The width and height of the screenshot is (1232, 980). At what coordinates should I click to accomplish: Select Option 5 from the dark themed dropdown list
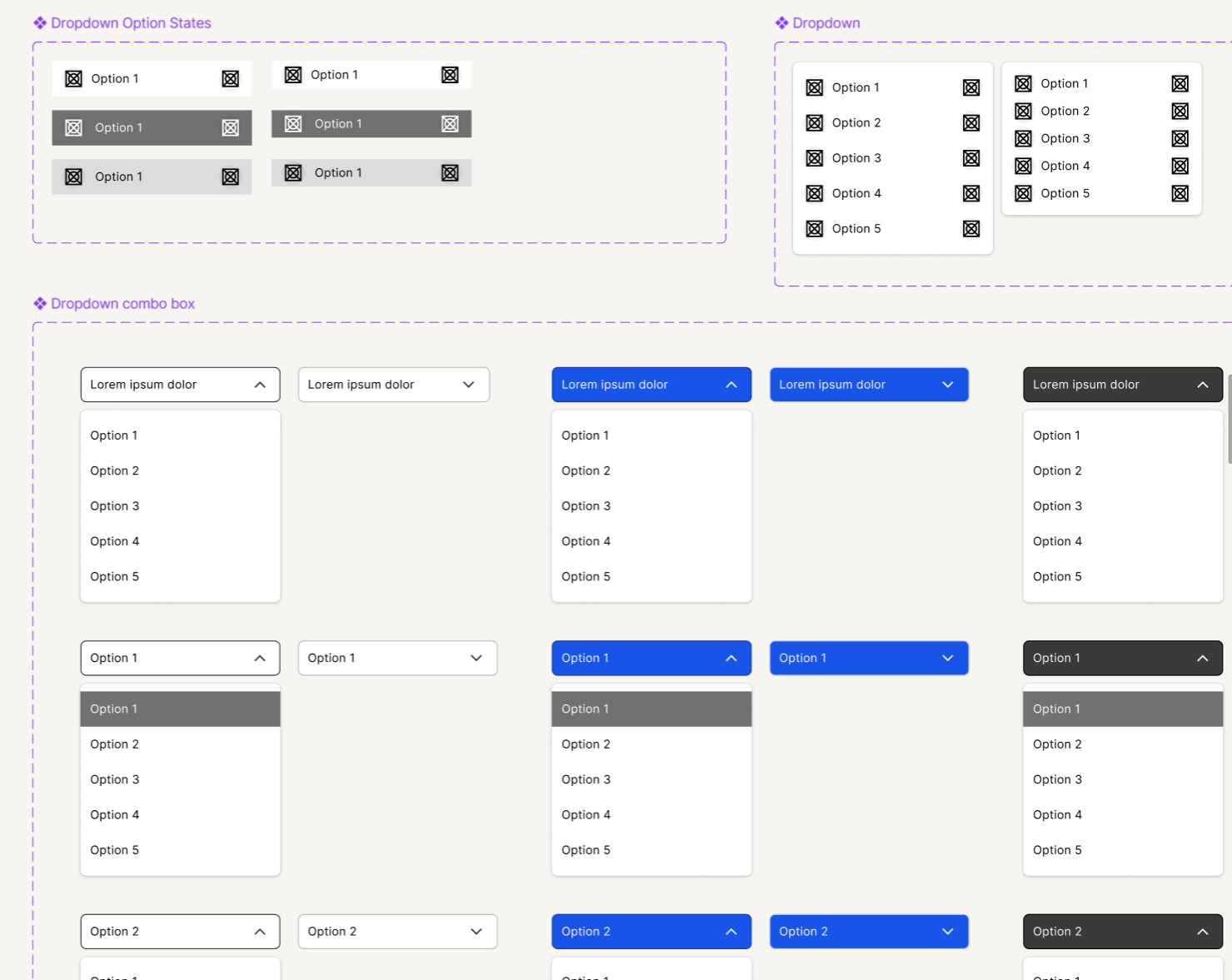[x=1057, y=576]
